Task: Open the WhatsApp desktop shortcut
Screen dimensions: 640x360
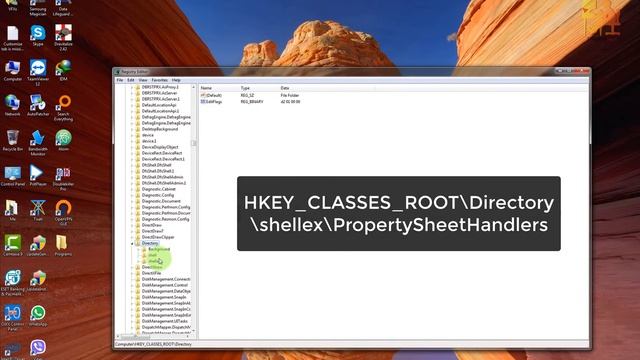Action: point(38,316)
